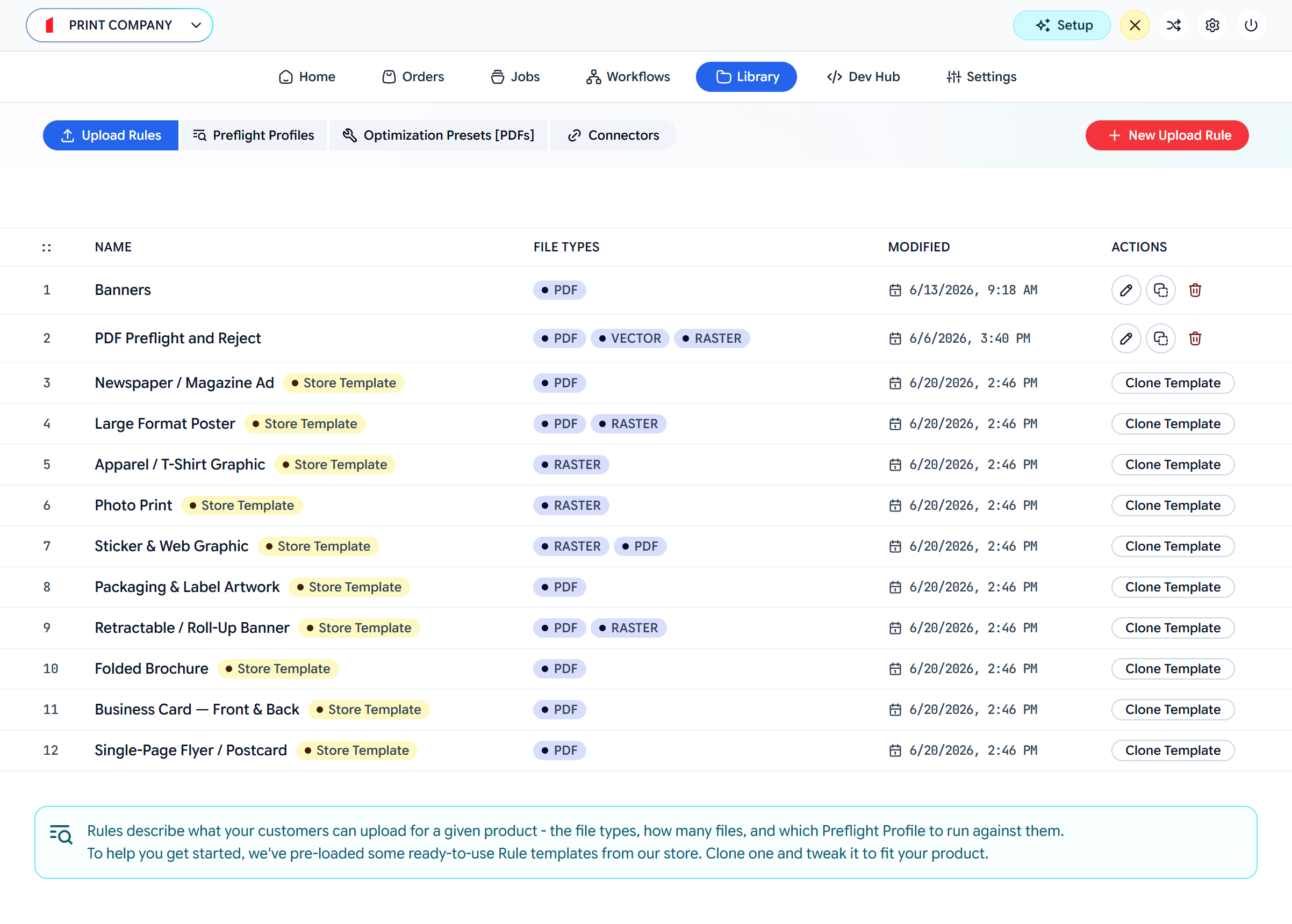Click the FILE TYPES column header

coord(566,247)
